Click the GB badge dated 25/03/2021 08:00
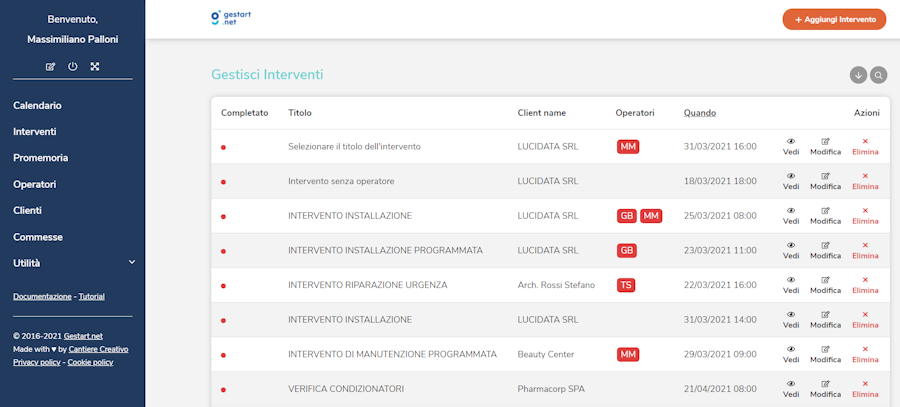Image resolution: width=900 pixels, height=407 pixels. [627, 216]
